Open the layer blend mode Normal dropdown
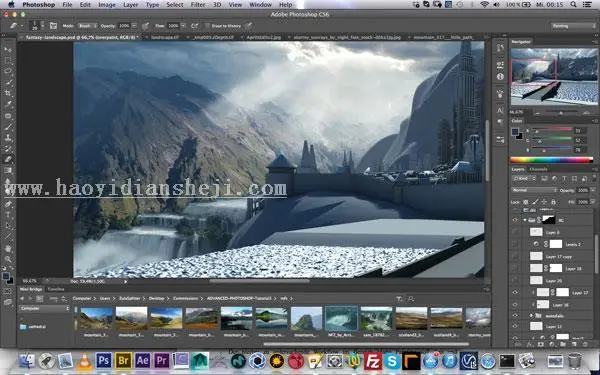 [x=534, y=190]
